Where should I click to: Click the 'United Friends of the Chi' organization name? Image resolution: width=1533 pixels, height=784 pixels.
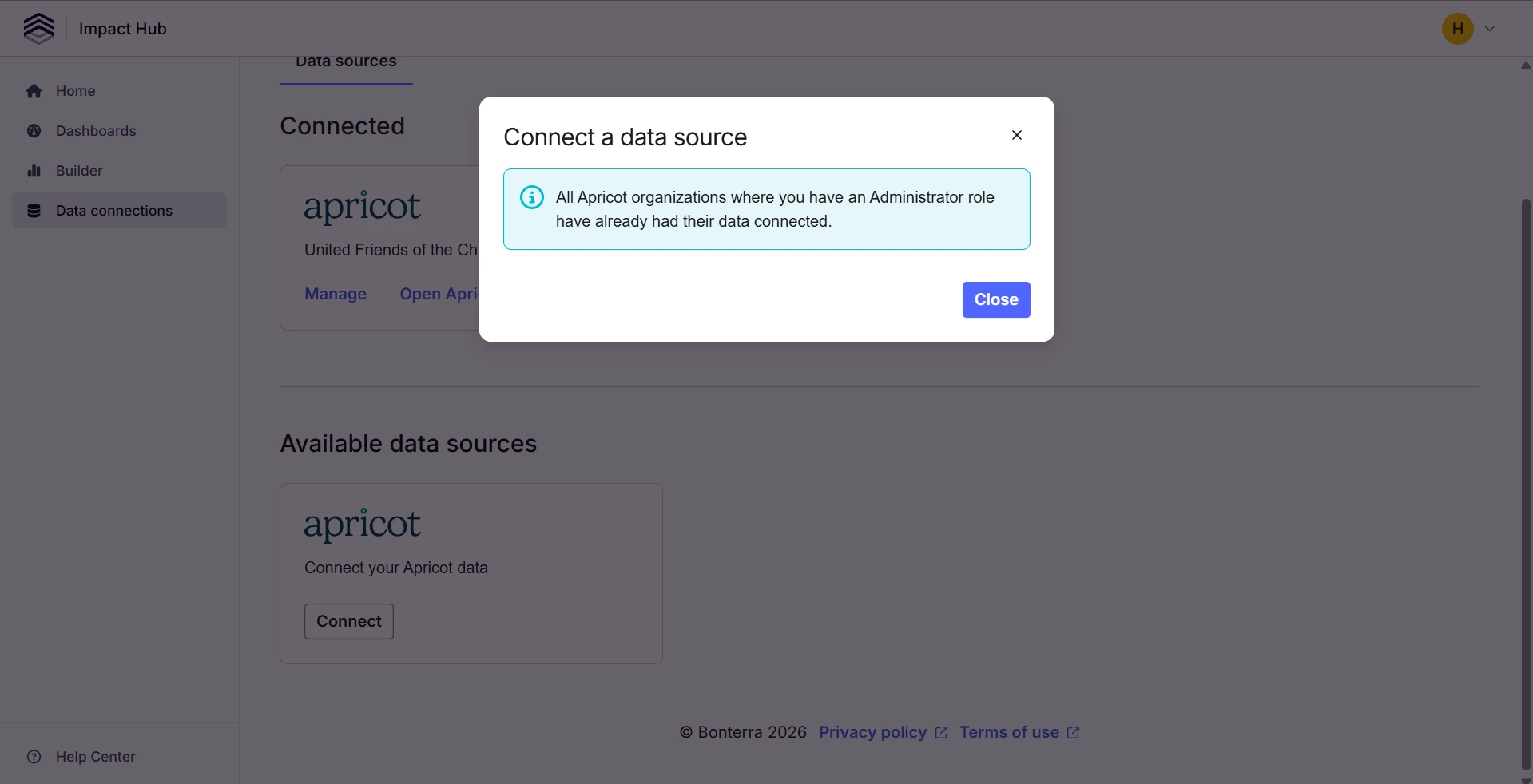(x=391, y=250)
